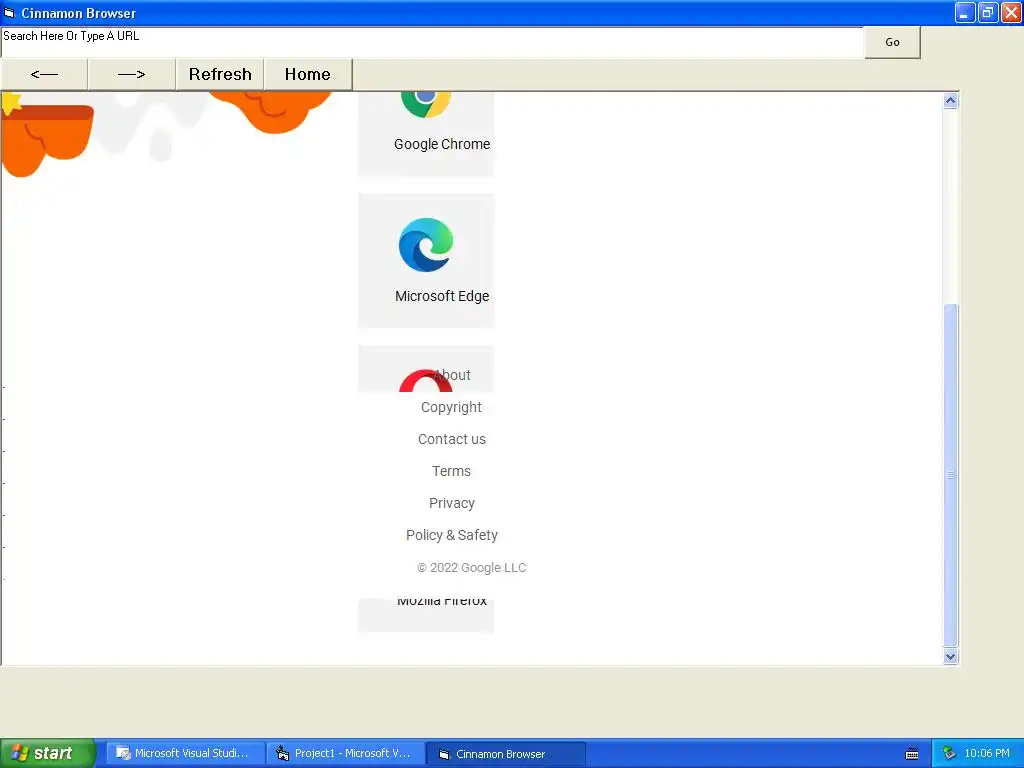Click the on-screen keyboard icon in taskbar

[912, 754]
